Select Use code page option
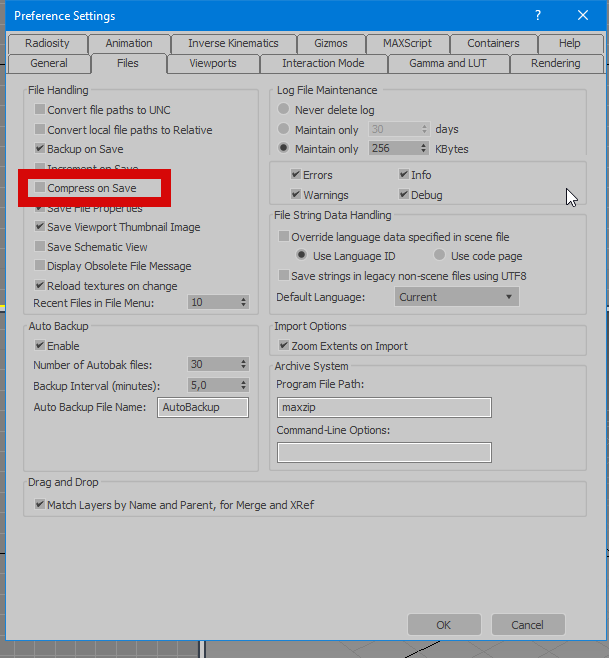The height and width of the screenshot is (658, 609). click(x=439, y=255)
